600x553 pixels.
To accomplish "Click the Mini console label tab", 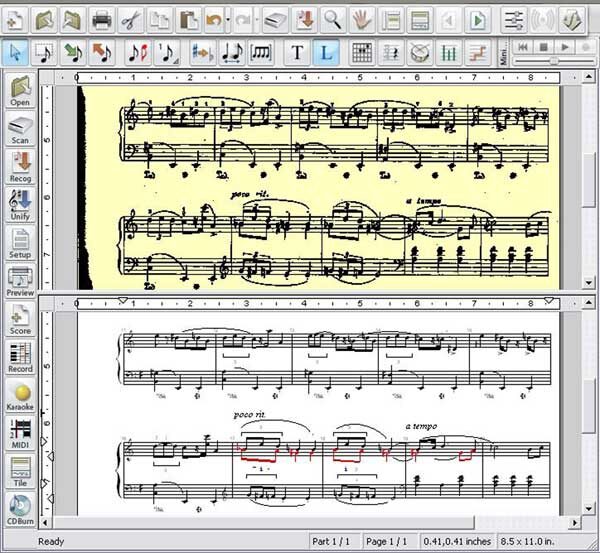I will click(504, 52).
